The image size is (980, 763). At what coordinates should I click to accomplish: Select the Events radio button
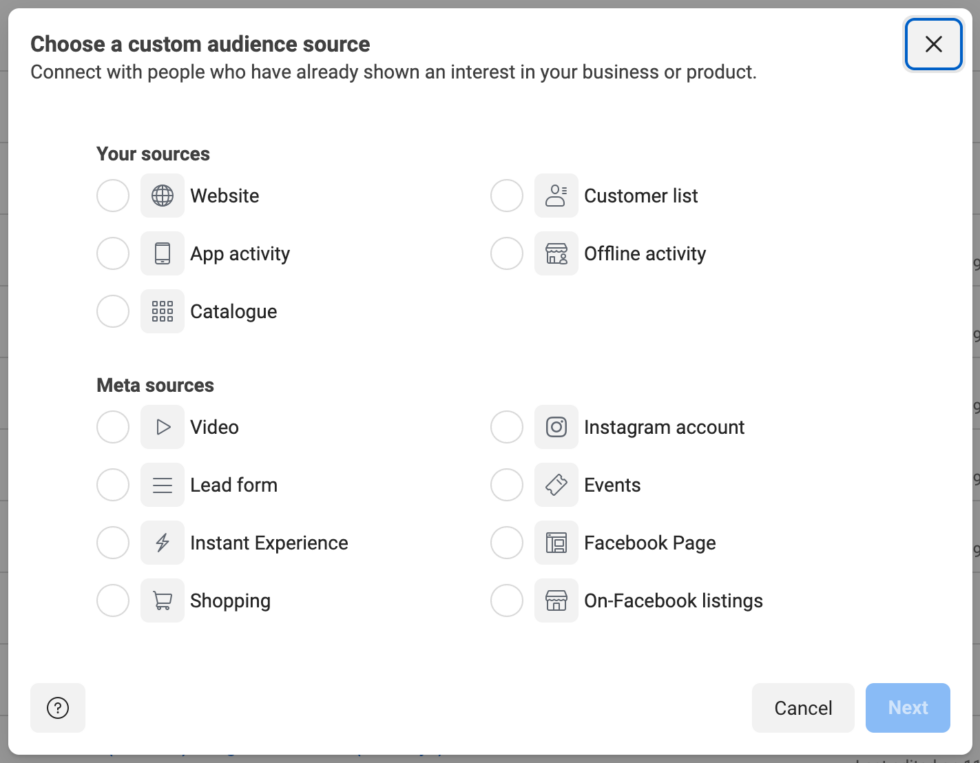[506, 485]
